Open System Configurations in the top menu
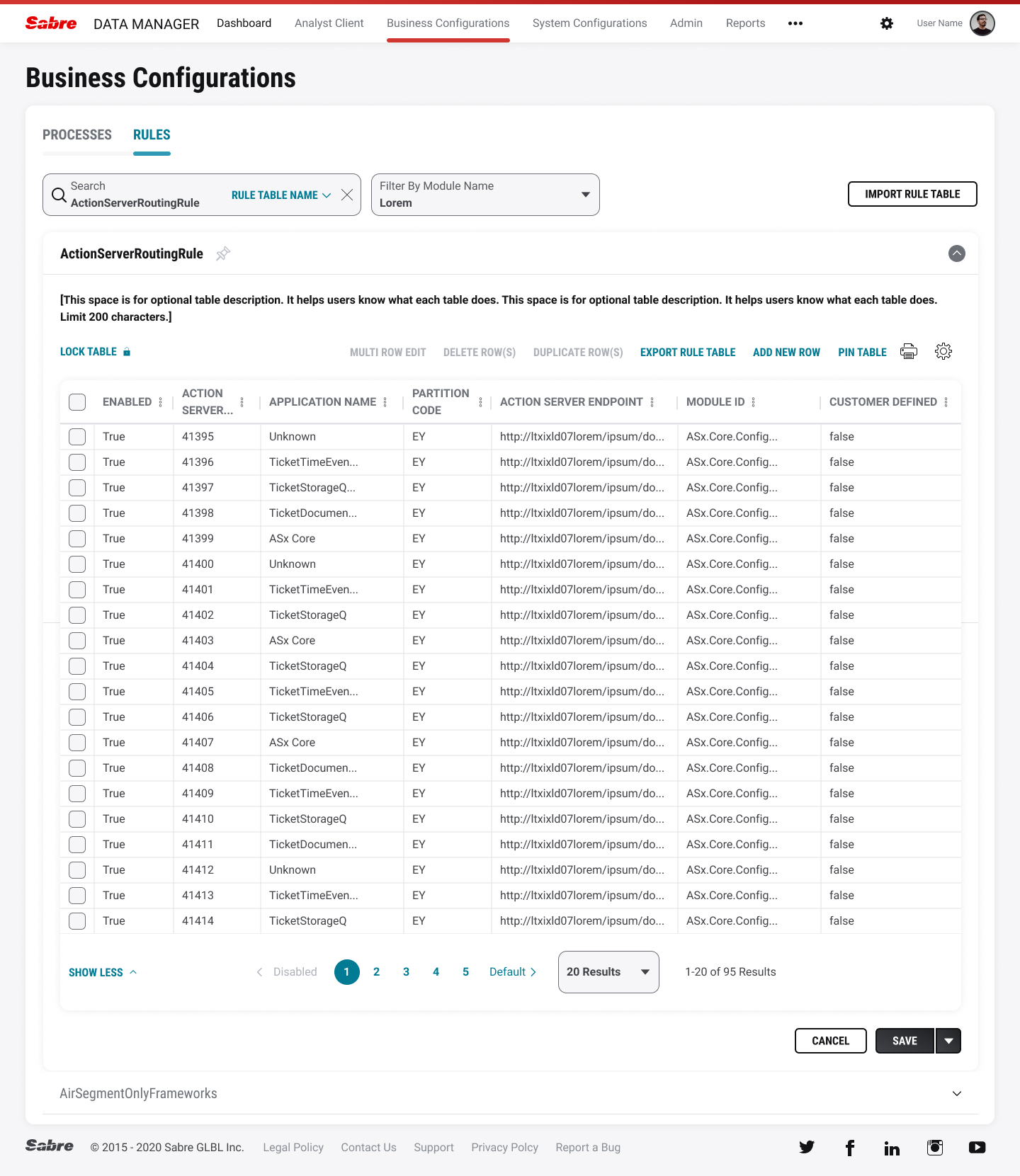1020x1176 pixels. (589, 23)
